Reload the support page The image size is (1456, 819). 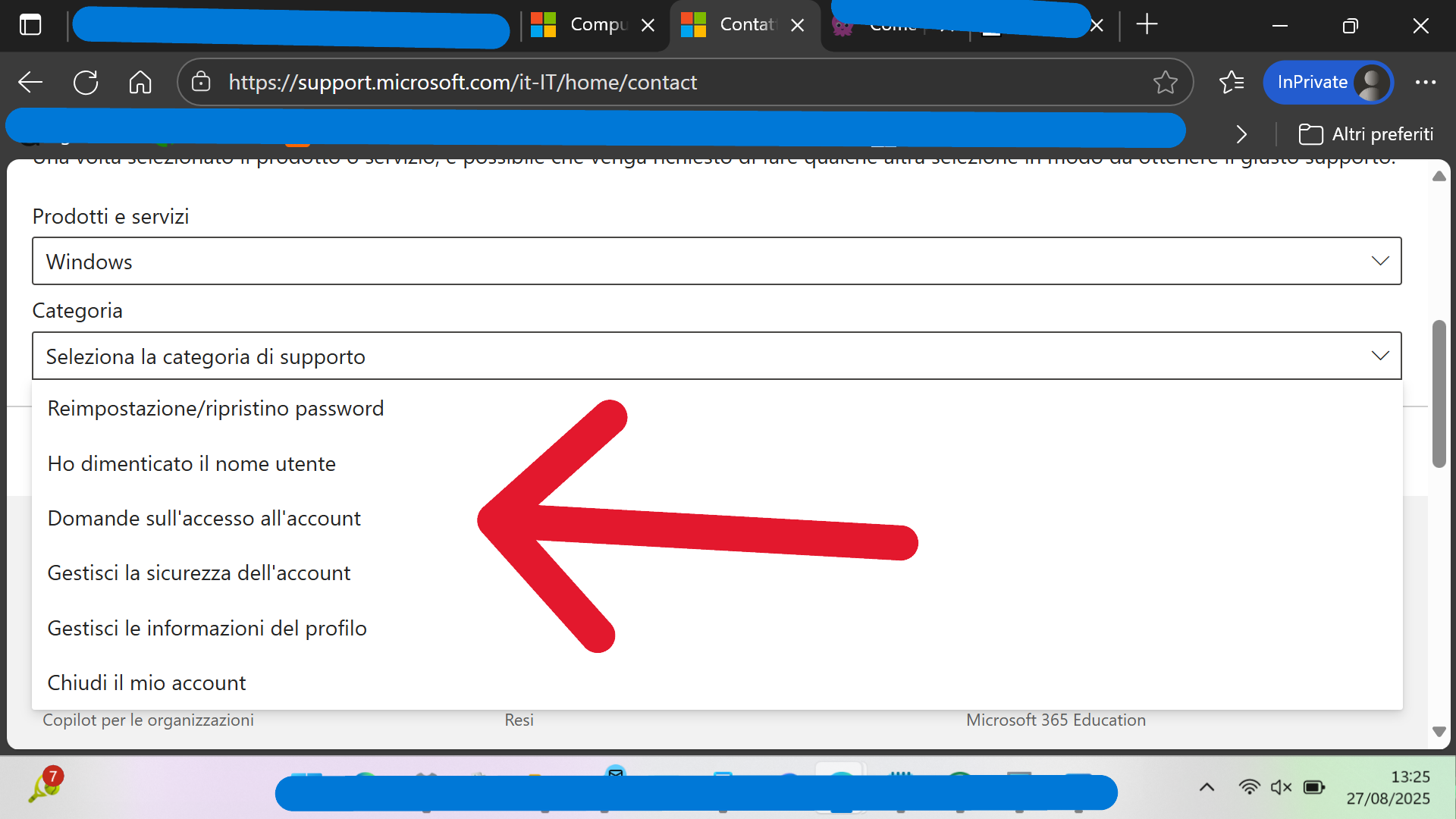point(86,82)
